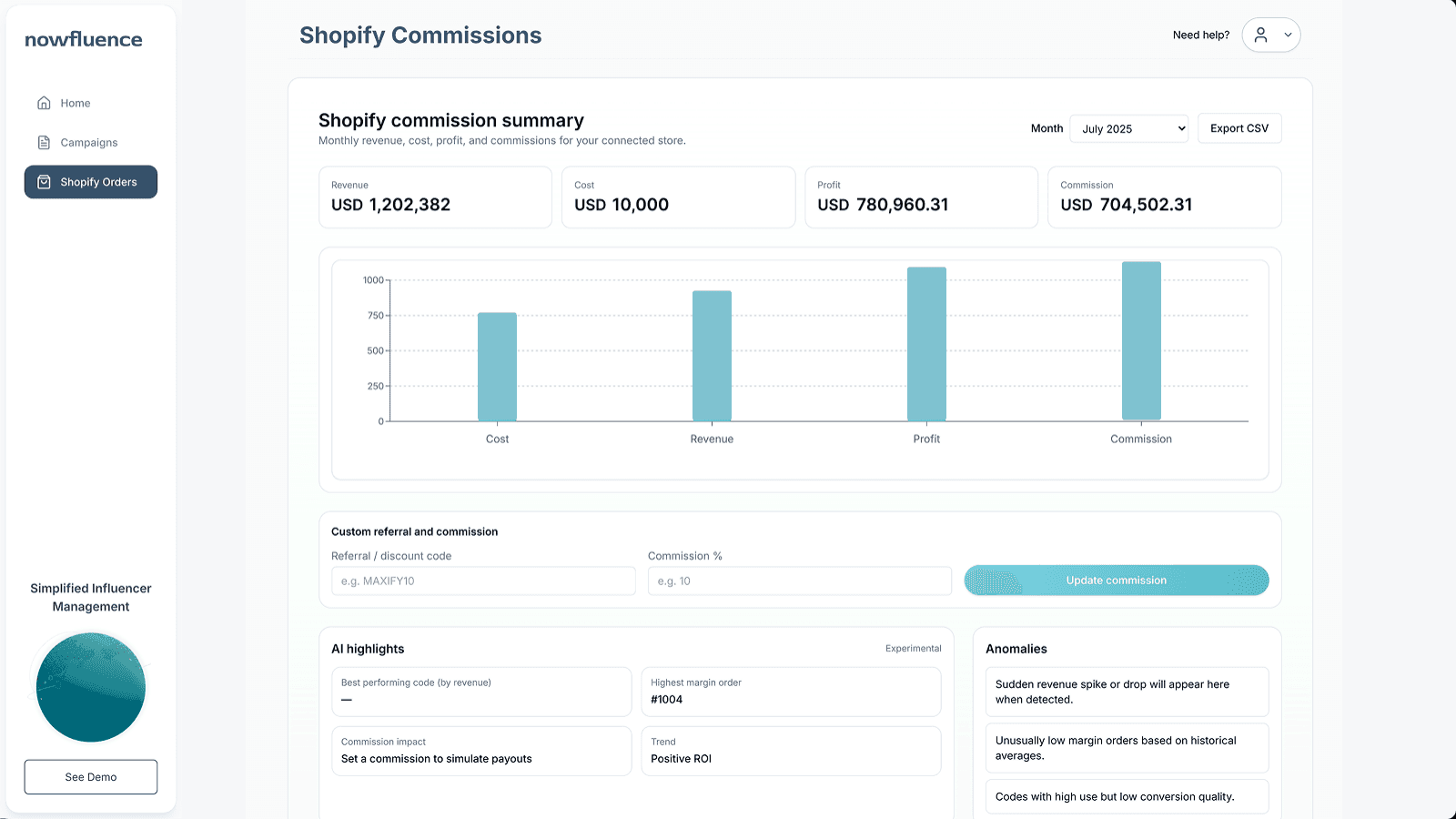Click the Anomalies heading
The height and width of the screenshot is (819, 1456).
pyautogui.click(x=1016, y=649)
